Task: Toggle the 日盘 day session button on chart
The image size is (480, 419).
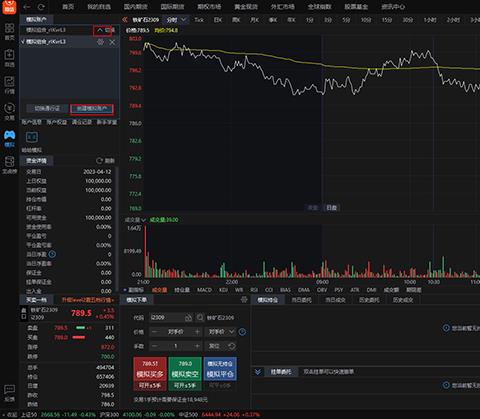Action: tap(332, 207)
